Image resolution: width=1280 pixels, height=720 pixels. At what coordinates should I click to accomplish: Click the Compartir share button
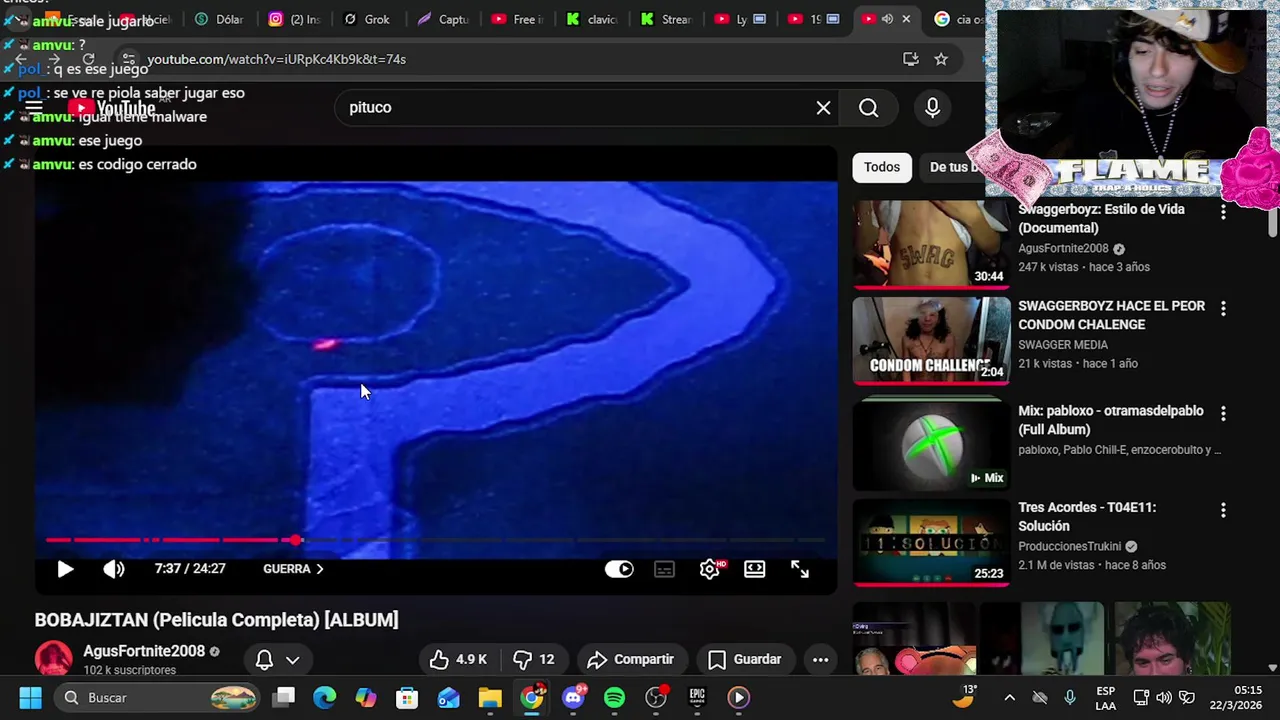pyautogui.click(x=631, y=659)
